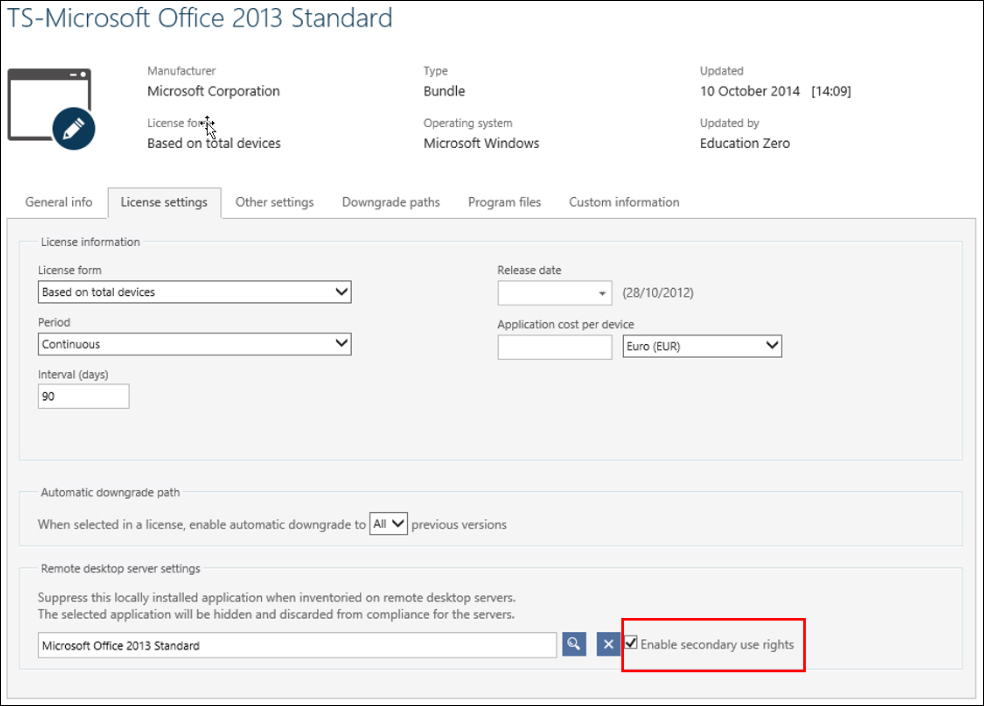This screenshot has height=706, width=984.
Task: Open the All previous versions dropdown
Action: tap(388, 523)
